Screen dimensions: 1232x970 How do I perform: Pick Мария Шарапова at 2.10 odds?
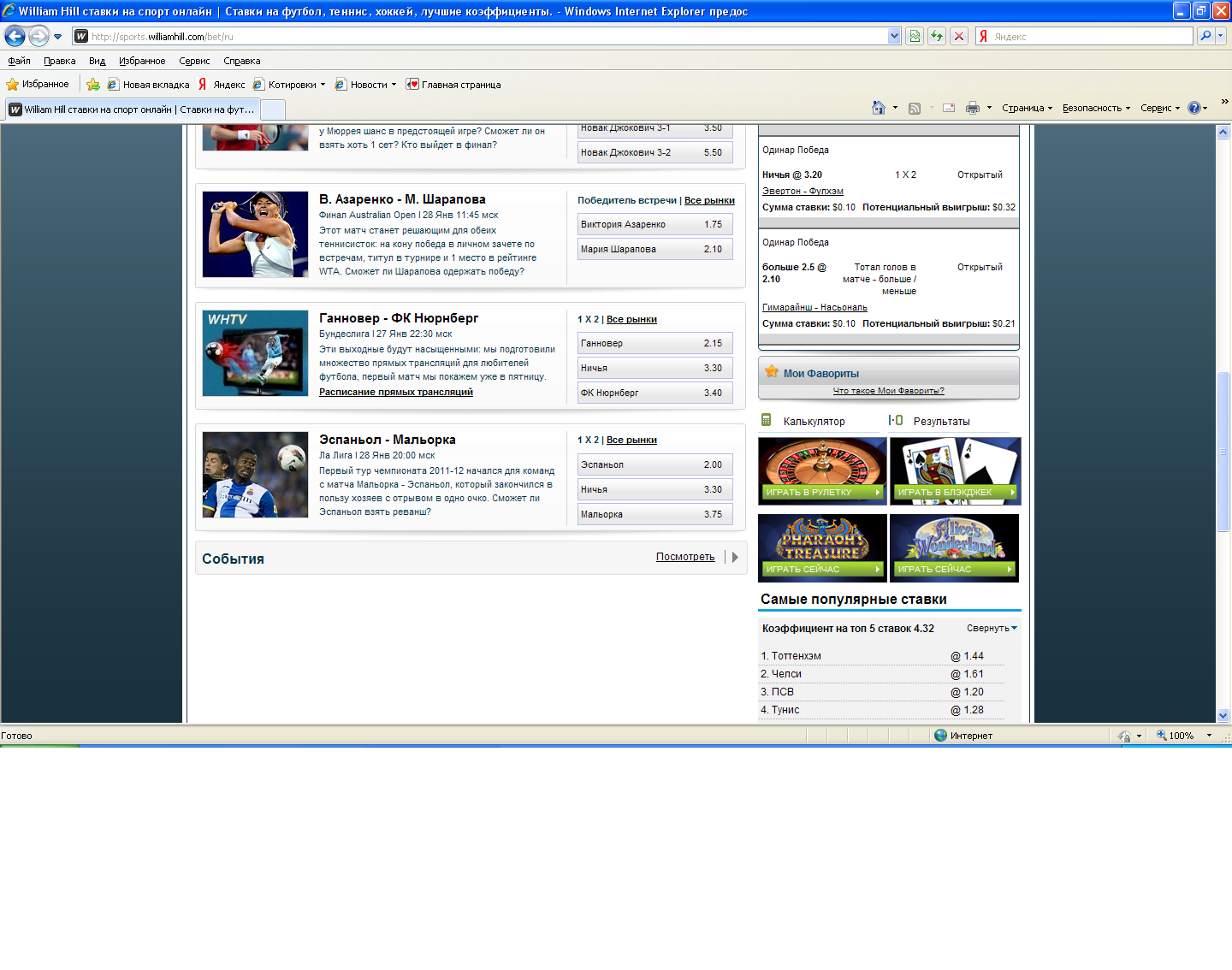pos(654,249)
